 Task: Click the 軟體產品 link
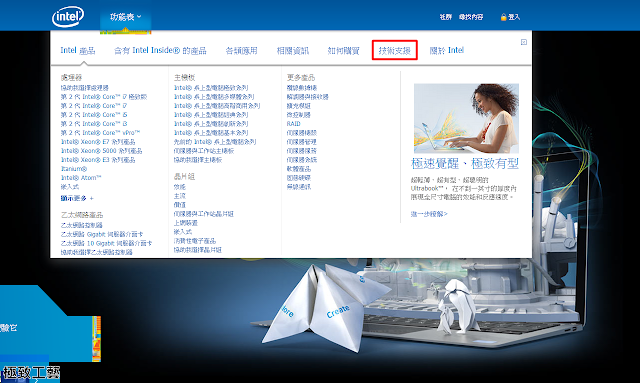point(299,169)
